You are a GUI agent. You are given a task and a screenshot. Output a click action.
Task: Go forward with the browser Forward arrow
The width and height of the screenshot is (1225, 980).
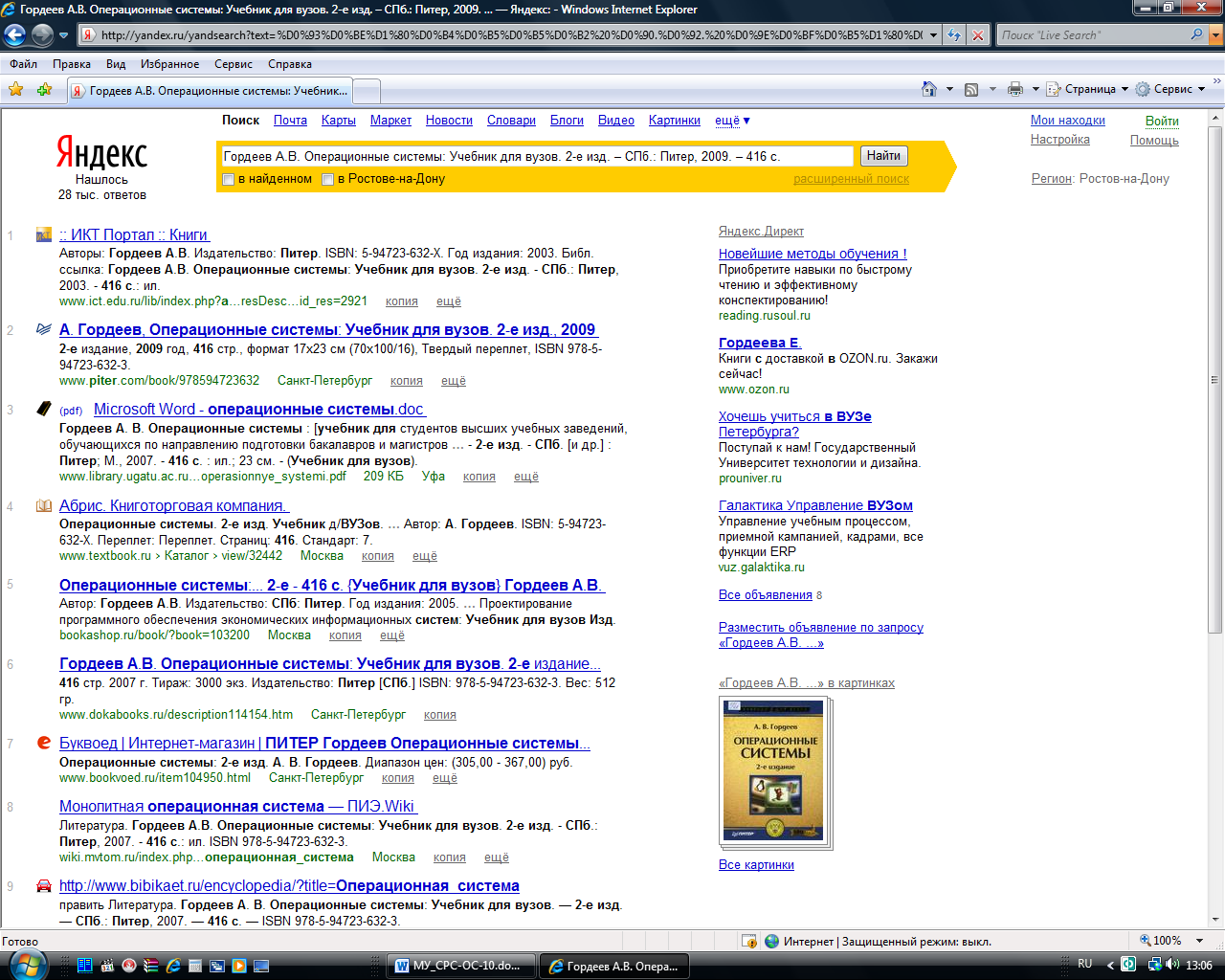[x=42, y=35]
